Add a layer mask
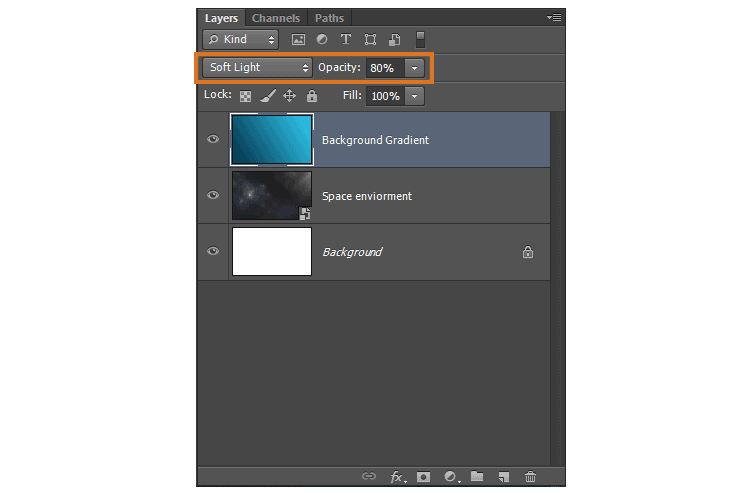740x493 pixels. [x=423, y=477]
